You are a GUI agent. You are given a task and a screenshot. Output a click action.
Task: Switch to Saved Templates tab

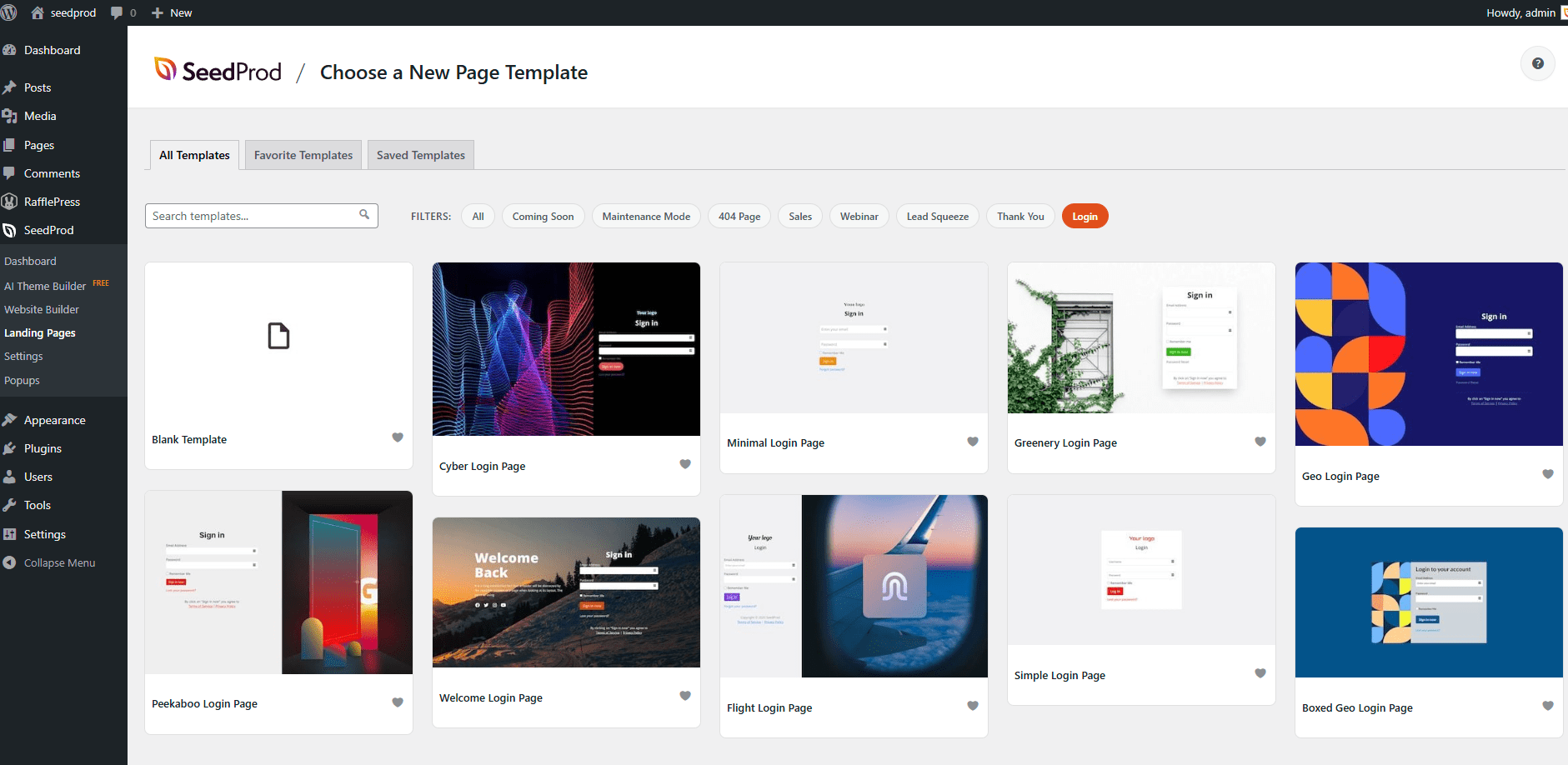point(420,155)
